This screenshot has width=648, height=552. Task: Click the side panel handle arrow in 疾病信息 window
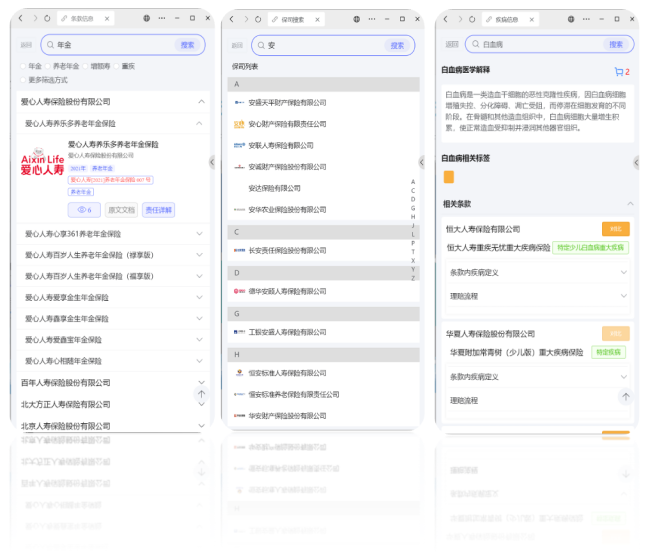coord(636,162)
